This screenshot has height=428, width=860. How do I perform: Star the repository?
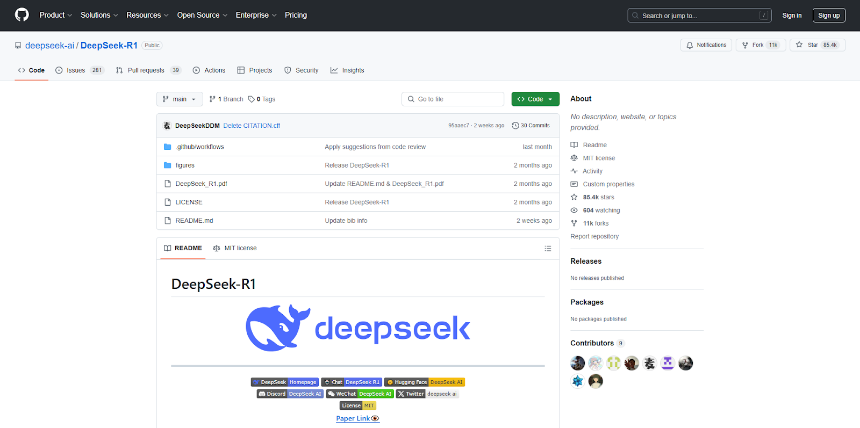click(817, 45)
